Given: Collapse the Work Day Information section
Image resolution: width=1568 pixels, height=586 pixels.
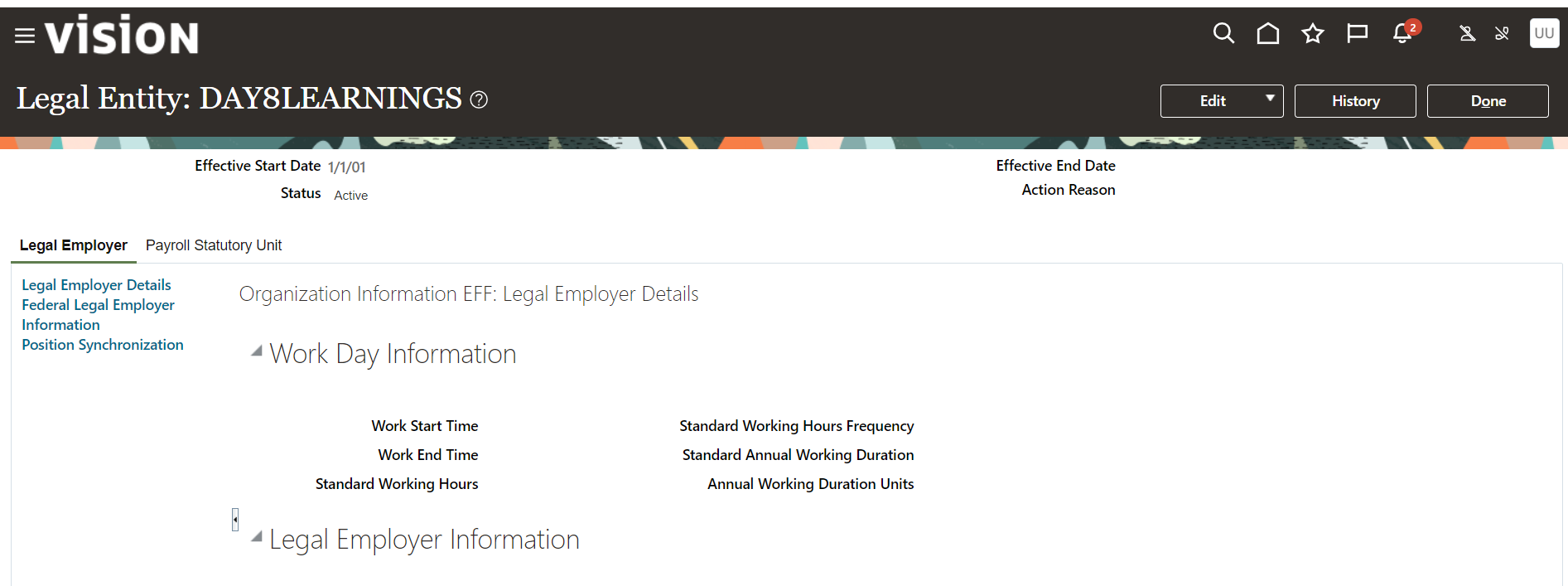Looking at the screenshot, I should tap(257, 351).
